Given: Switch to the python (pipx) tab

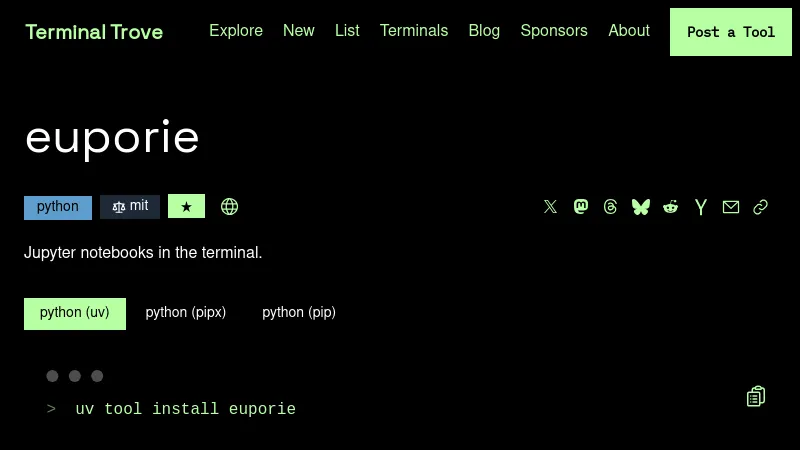Looking at the screenshot, I should click(186, 313).
